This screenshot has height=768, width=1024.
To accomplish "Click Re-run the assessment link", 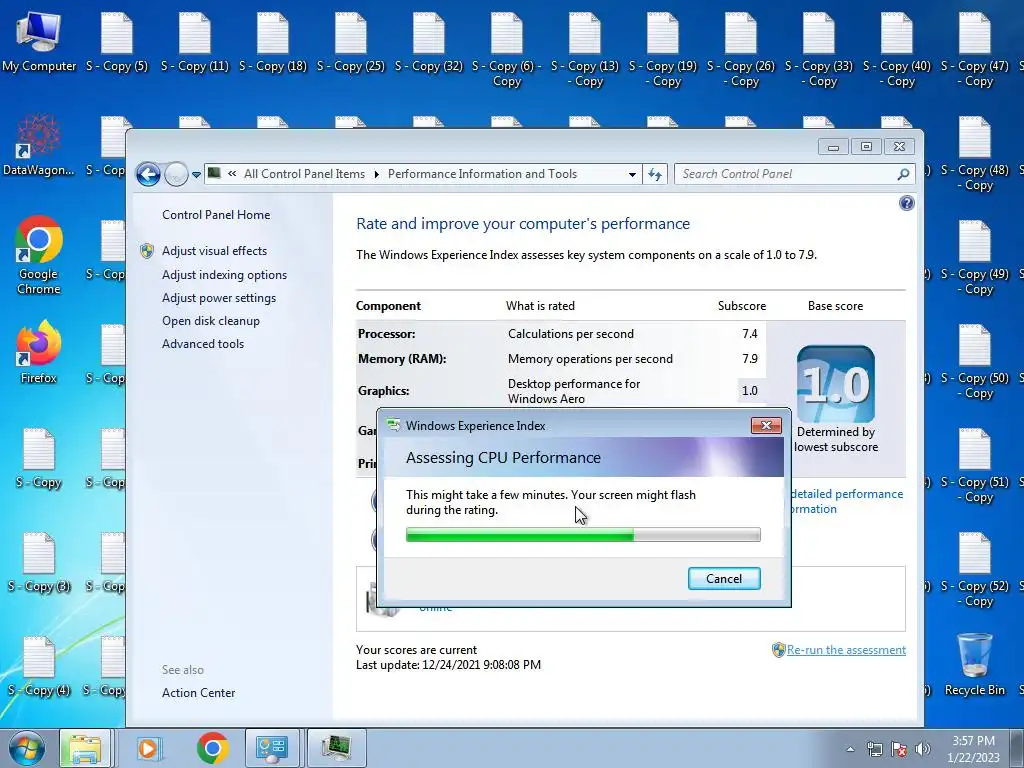I will coord(846,650).
